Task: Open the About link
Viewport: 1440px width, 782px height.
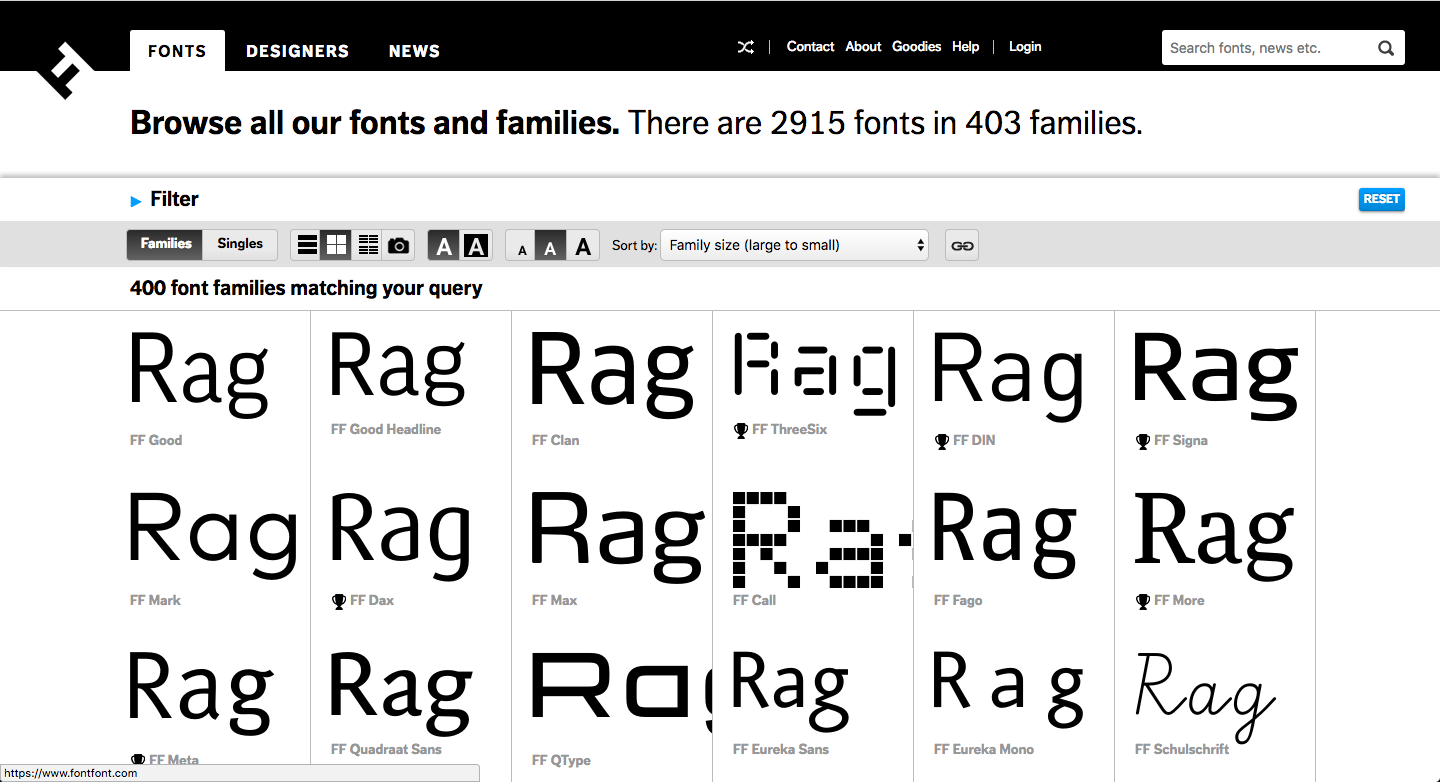Action: pyautogui.click(x=863, y=47)
